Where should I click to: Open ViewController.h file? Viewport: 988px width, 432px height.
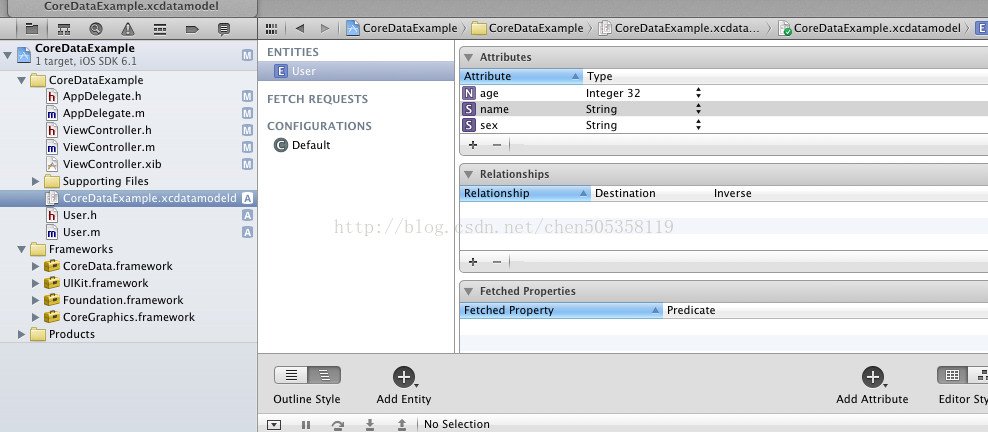107,131
